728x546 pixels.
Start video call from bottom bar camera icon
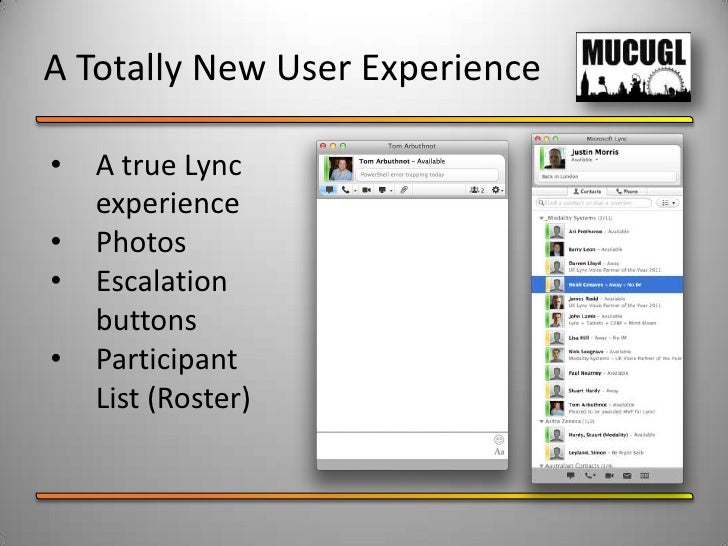pyautogui.click(x=609, y=475)
